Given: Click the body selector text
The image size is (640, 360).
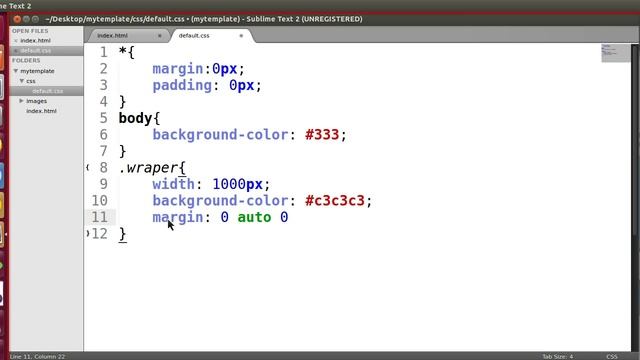Looking at the screenshot, I should 136,118.
